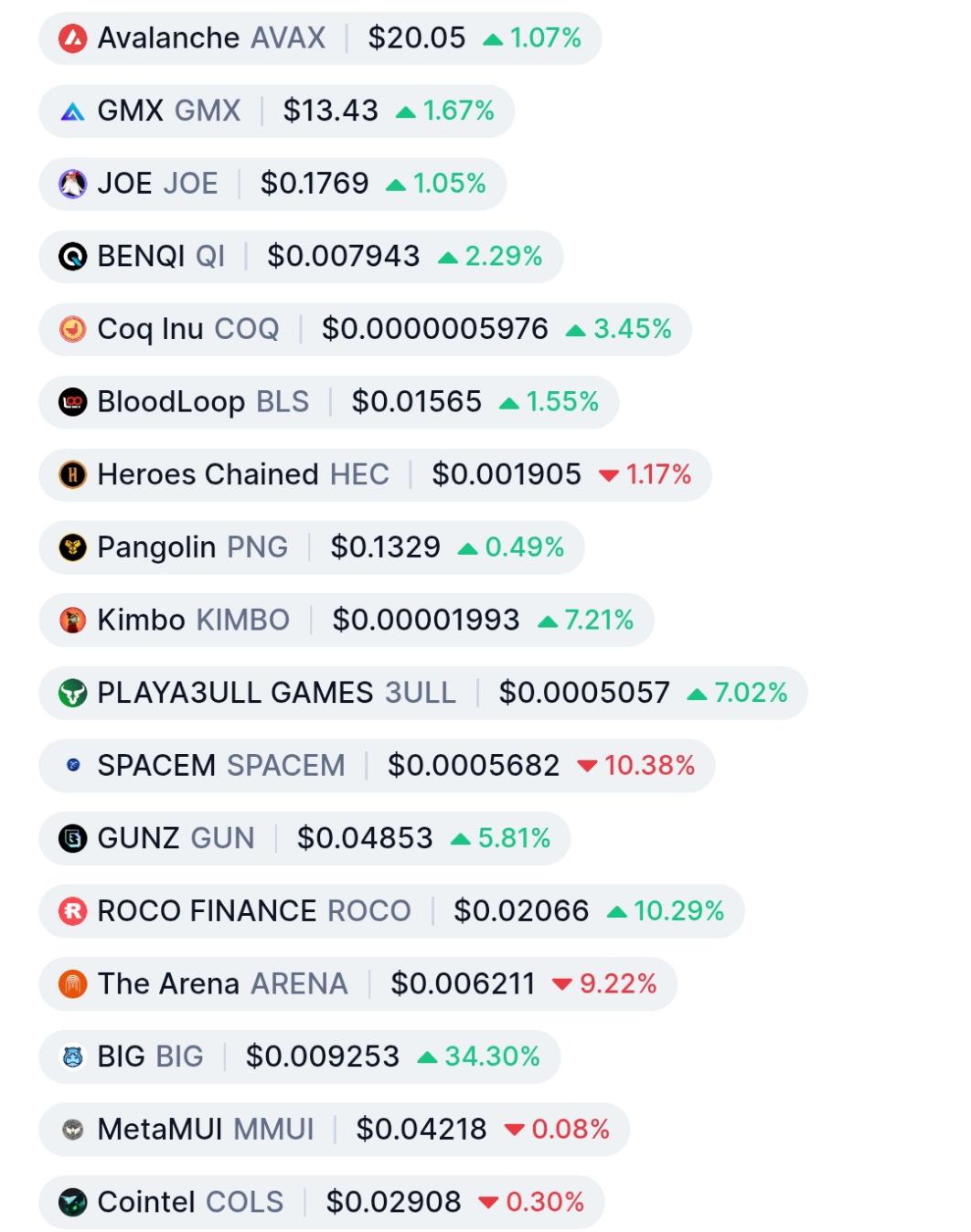971x1232 pixels.
Task: Click the Pangolin PNG logo icon
Action: pyautogui.click(x=72, y=547)
